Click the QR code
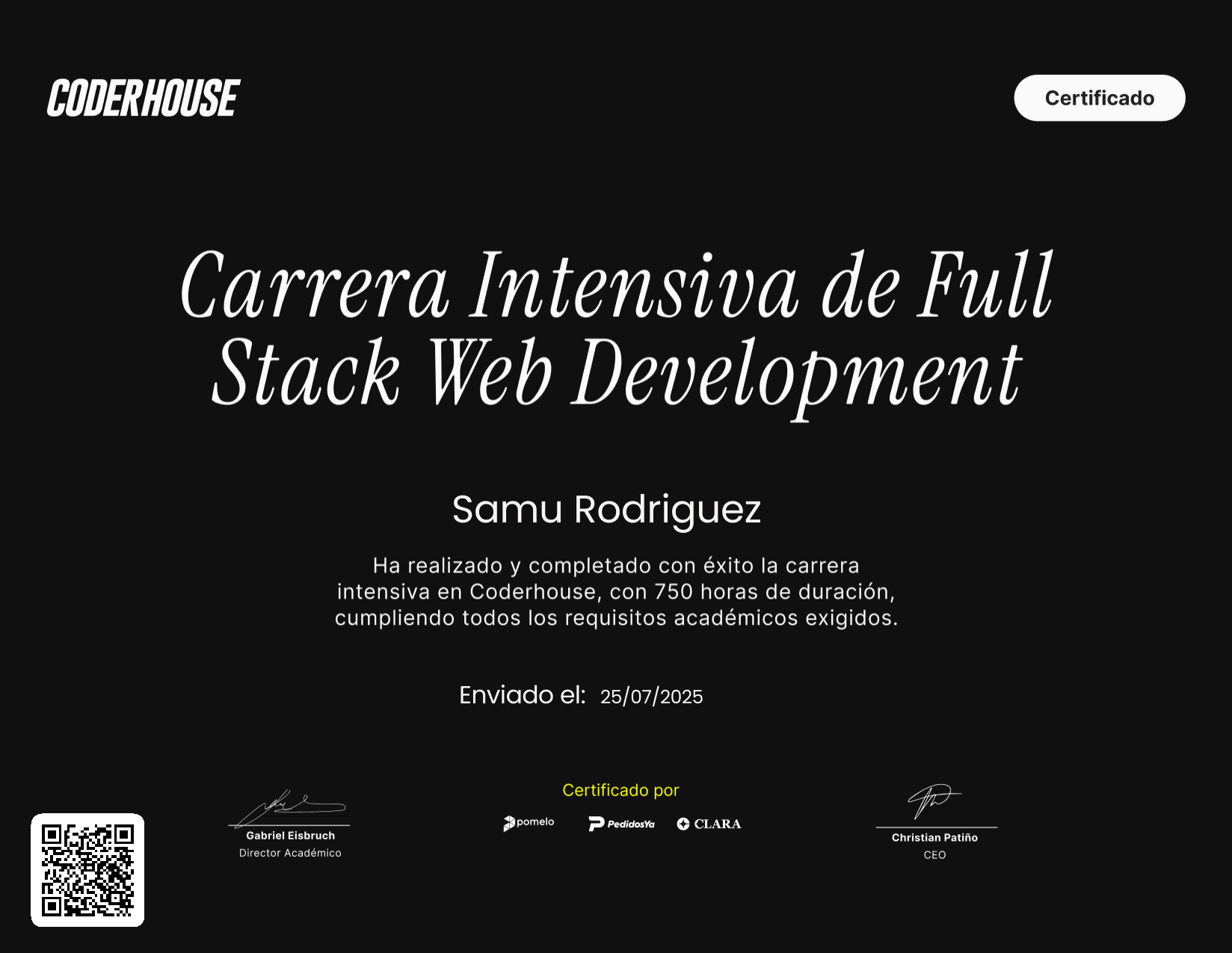 point(87,870)
